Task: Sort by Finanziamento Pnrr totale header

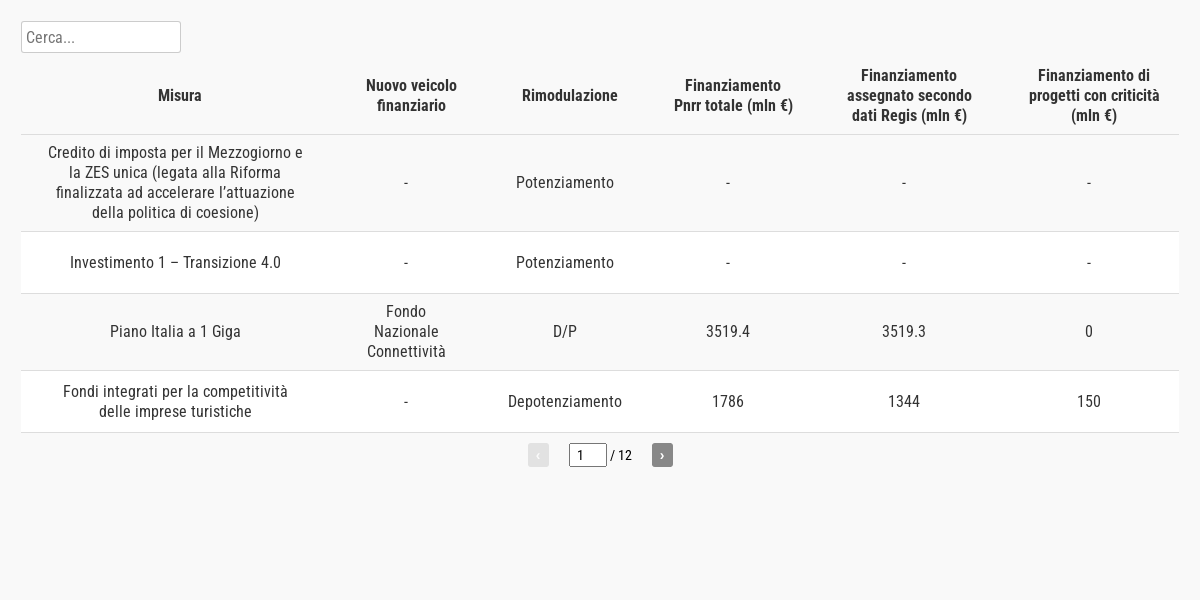Action: tap(733, 96)
